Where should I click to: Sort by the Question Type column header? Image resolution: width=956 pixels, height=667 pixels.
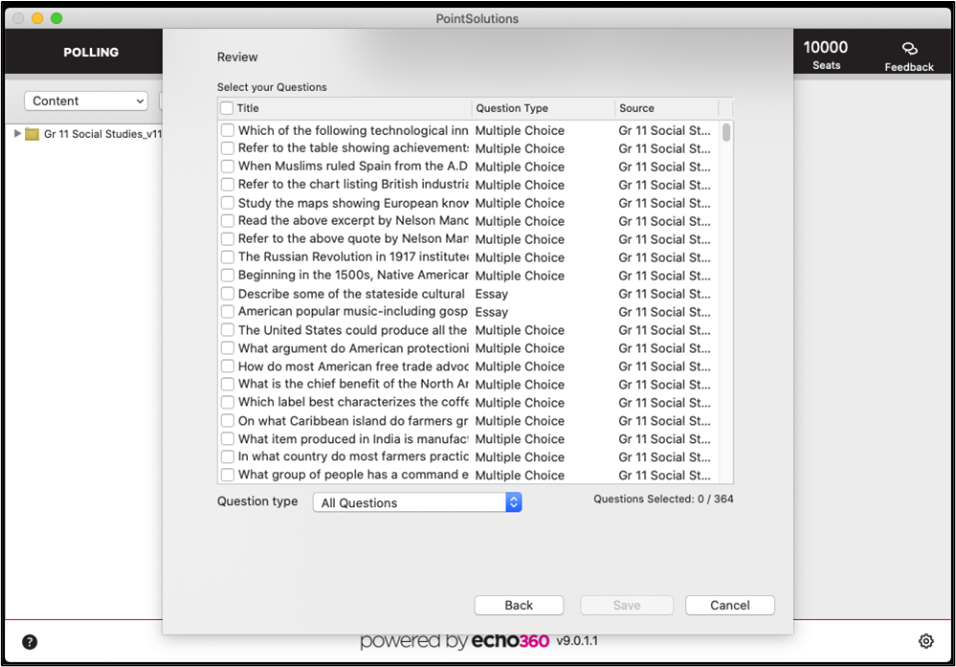pyautogui.click(x=512, y=108)
